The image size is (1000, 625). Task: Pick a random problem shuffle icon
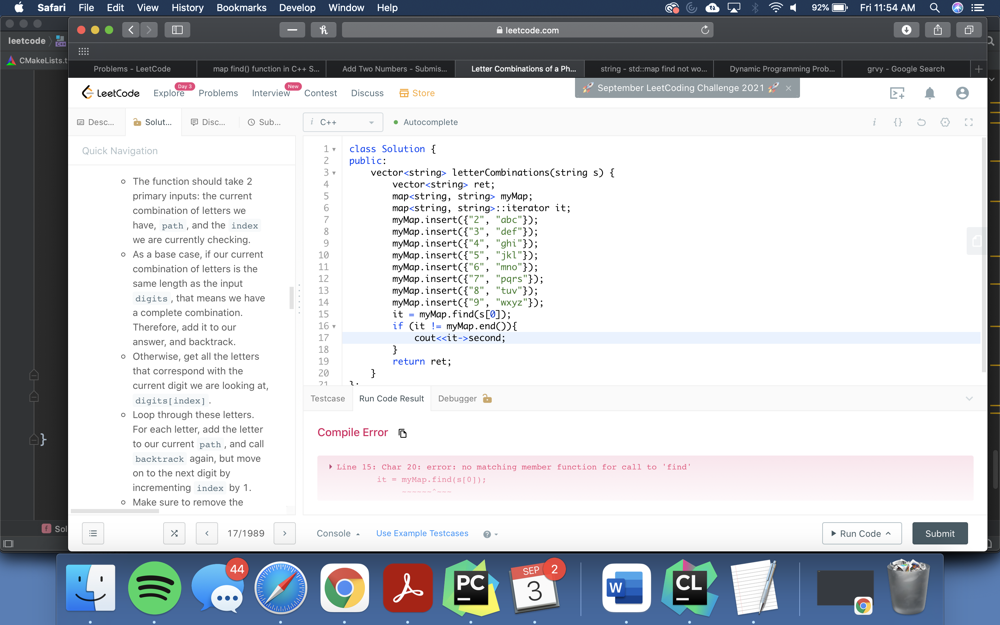point(174,533)
